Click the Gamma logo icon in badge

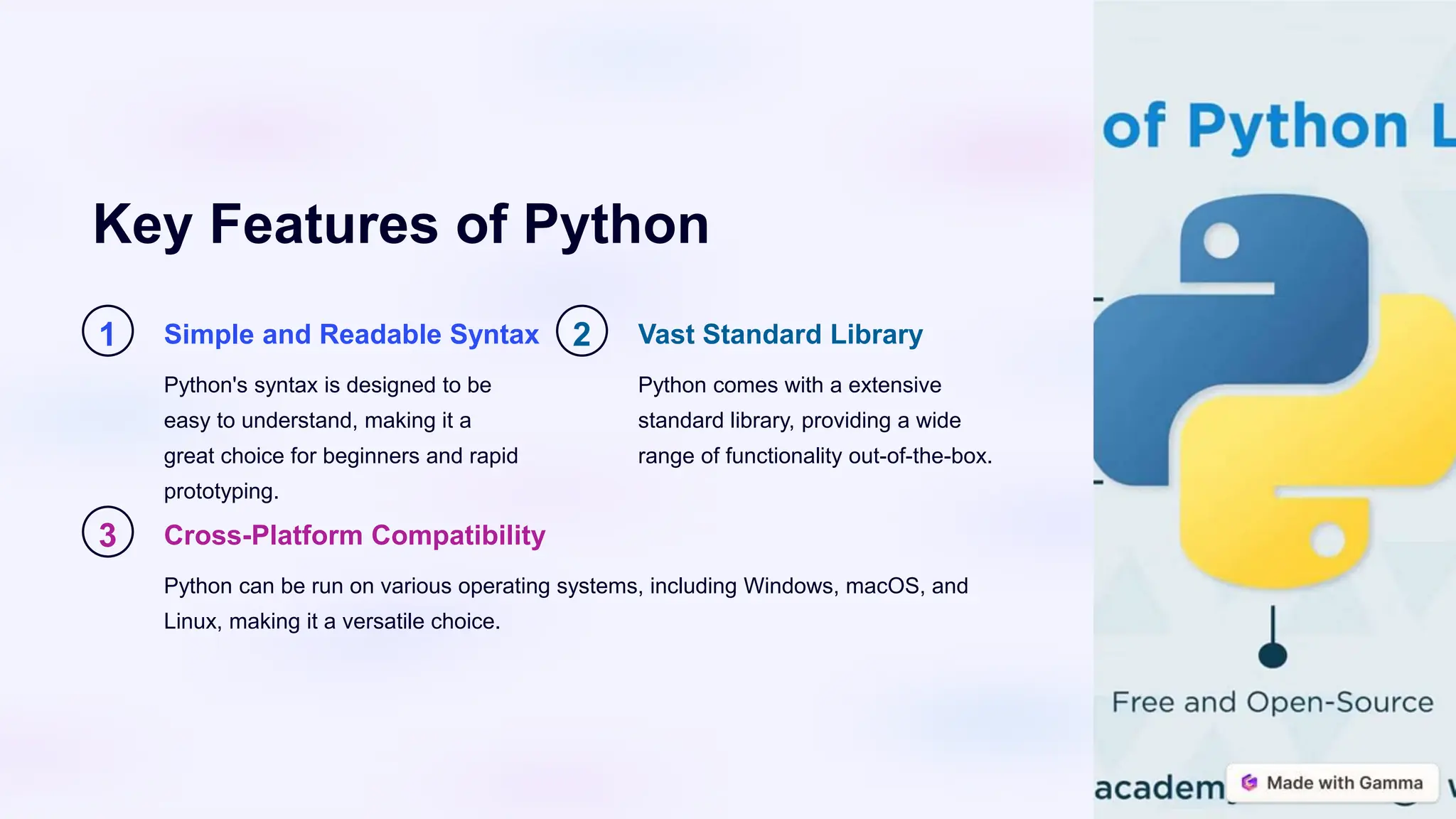pos(1249,783)
